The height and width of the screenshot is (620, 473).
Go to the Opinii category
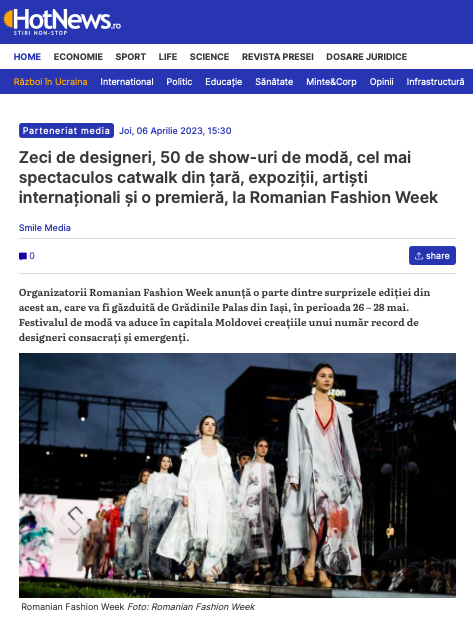[381, 82]
